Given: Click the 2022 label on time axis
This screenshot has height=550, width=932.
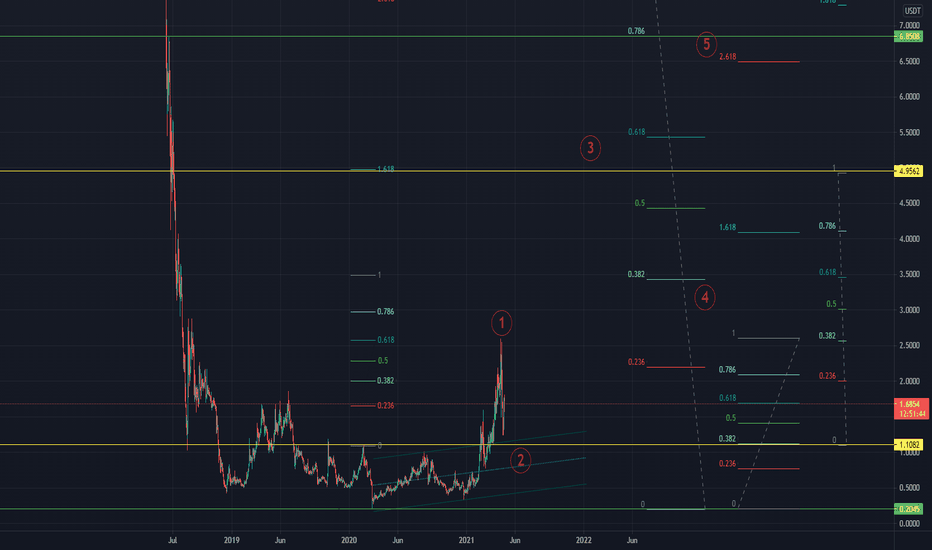Looking at the screenshot, I should [584, 540].
